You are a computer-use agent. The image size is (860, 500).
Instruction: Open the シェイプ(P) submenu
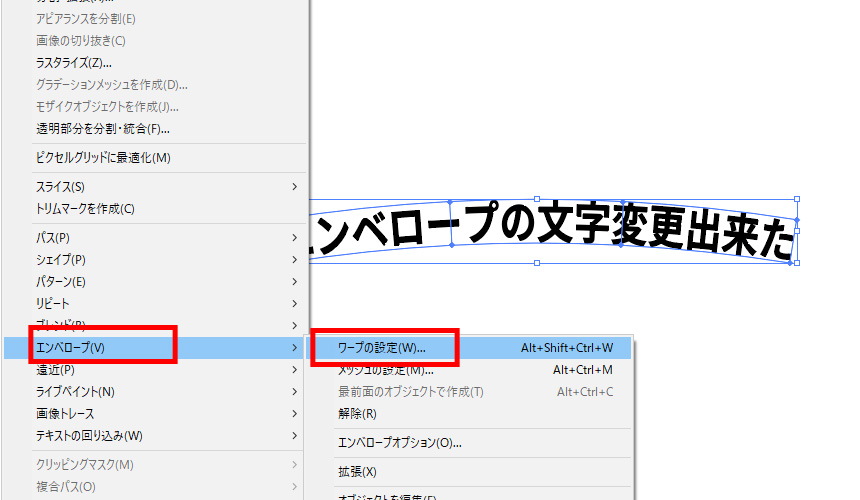(x=60, y=260)
